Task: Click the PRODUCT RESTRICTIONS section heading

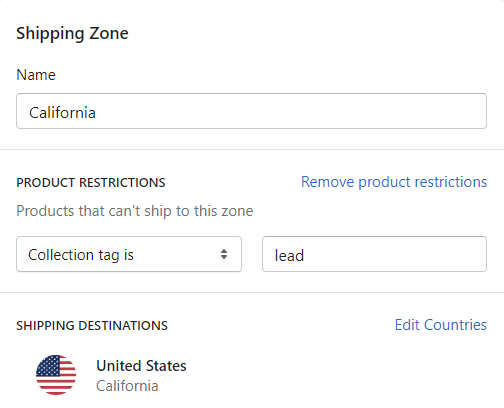Action: click(x=91, y=183)
